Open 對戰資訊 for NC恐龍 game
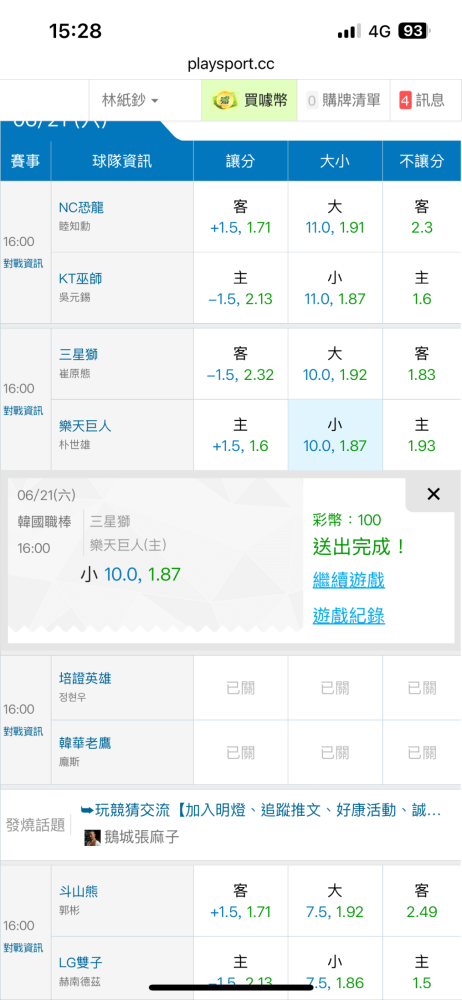Viewport: 462px width, 1000px height. [x=24, y=263]
